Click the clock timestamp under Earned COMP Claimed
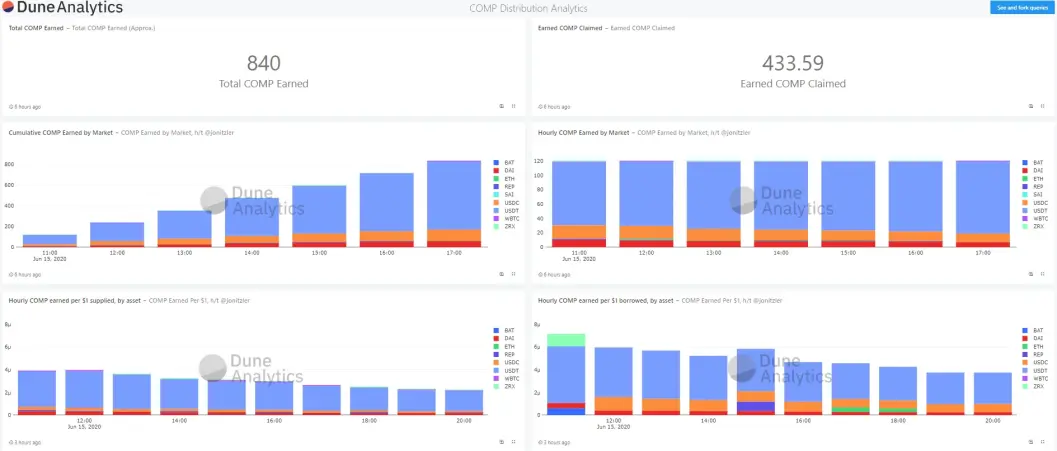The image size is (1057, 451). tap(554, 107)
